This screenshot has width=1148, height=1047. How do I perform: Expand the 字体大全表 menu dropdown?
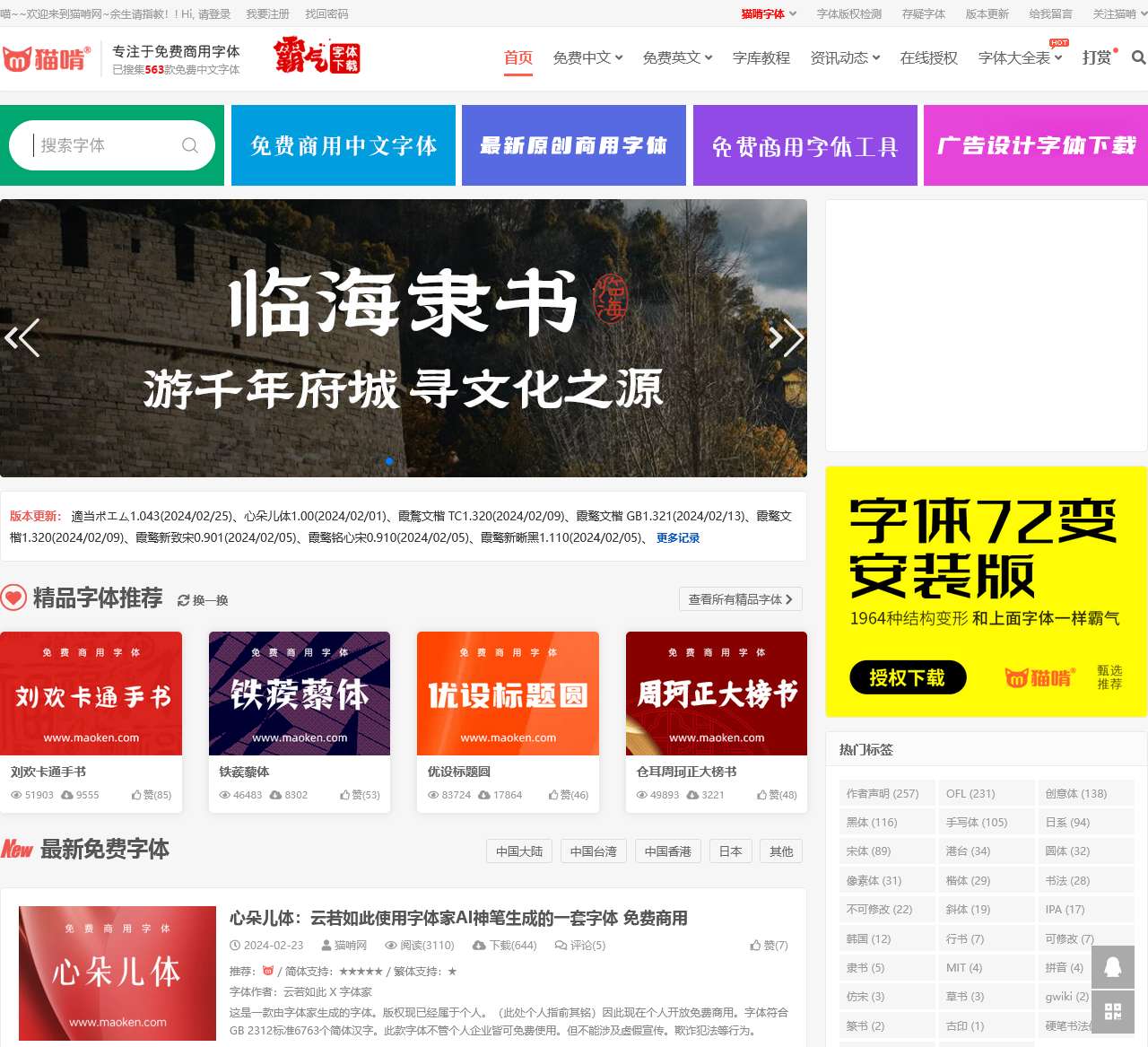(1058, 57)
